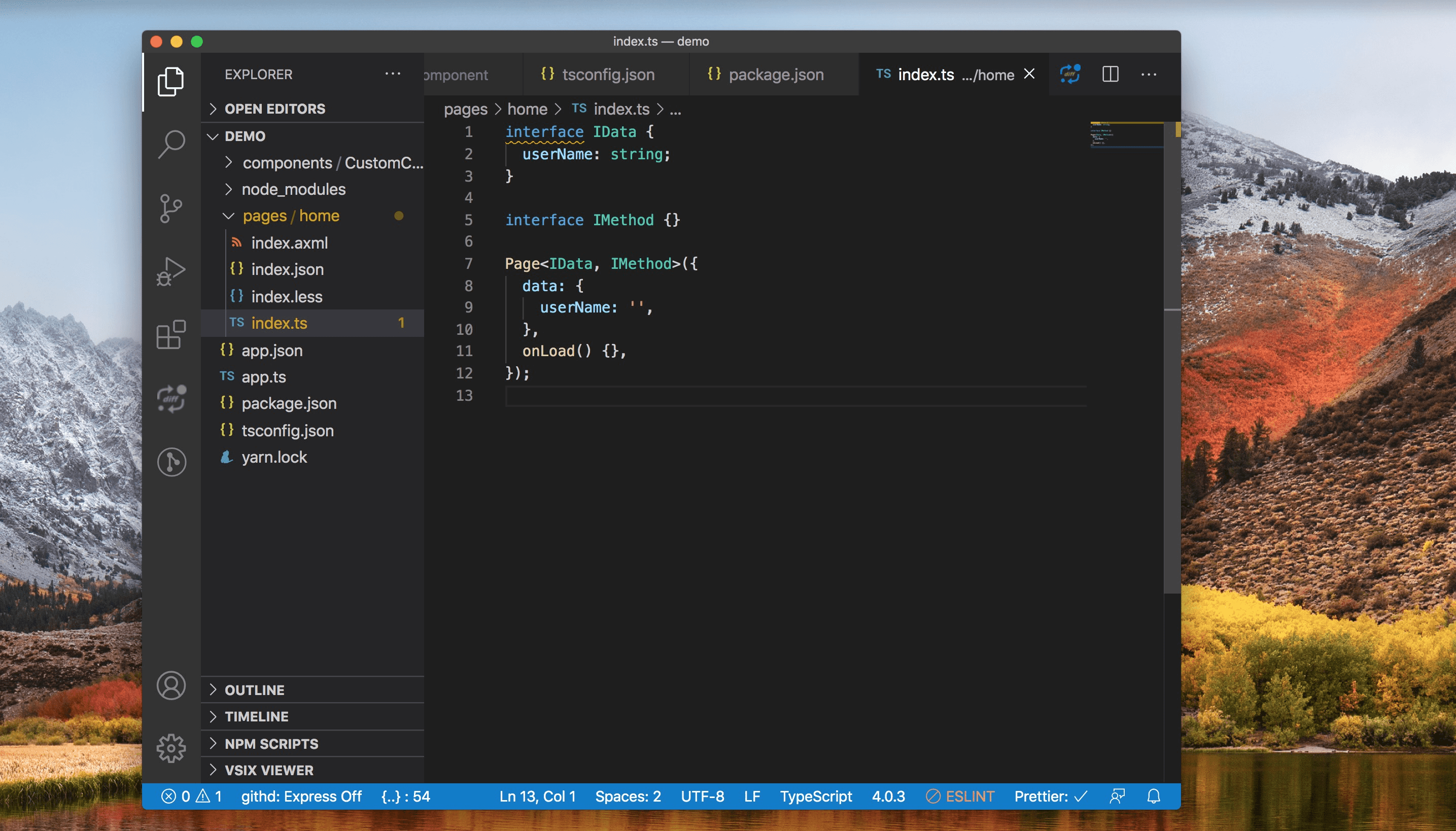
Task: Change encoding via UTF-8
Action: click(x=702, y=796)
